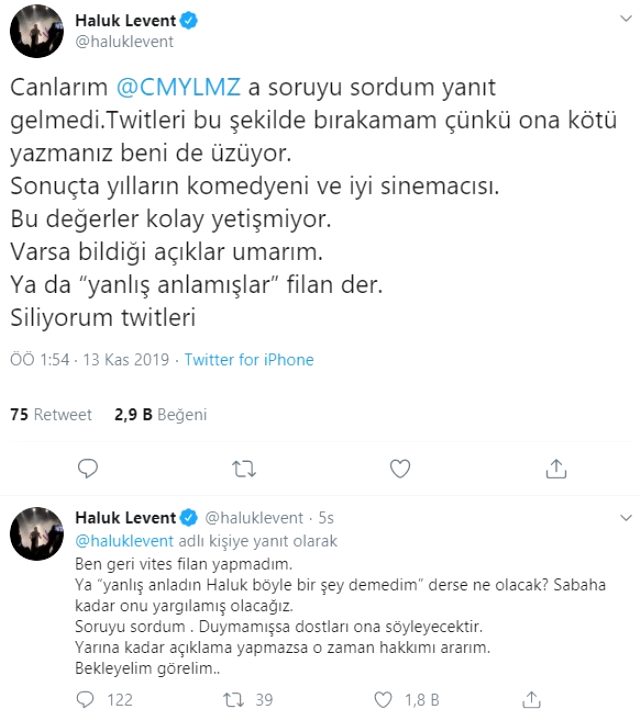This screenshot has height=720, width=640.
Task: Open Haluk Levent's profile picture at top
Action: tap(37, 31)
